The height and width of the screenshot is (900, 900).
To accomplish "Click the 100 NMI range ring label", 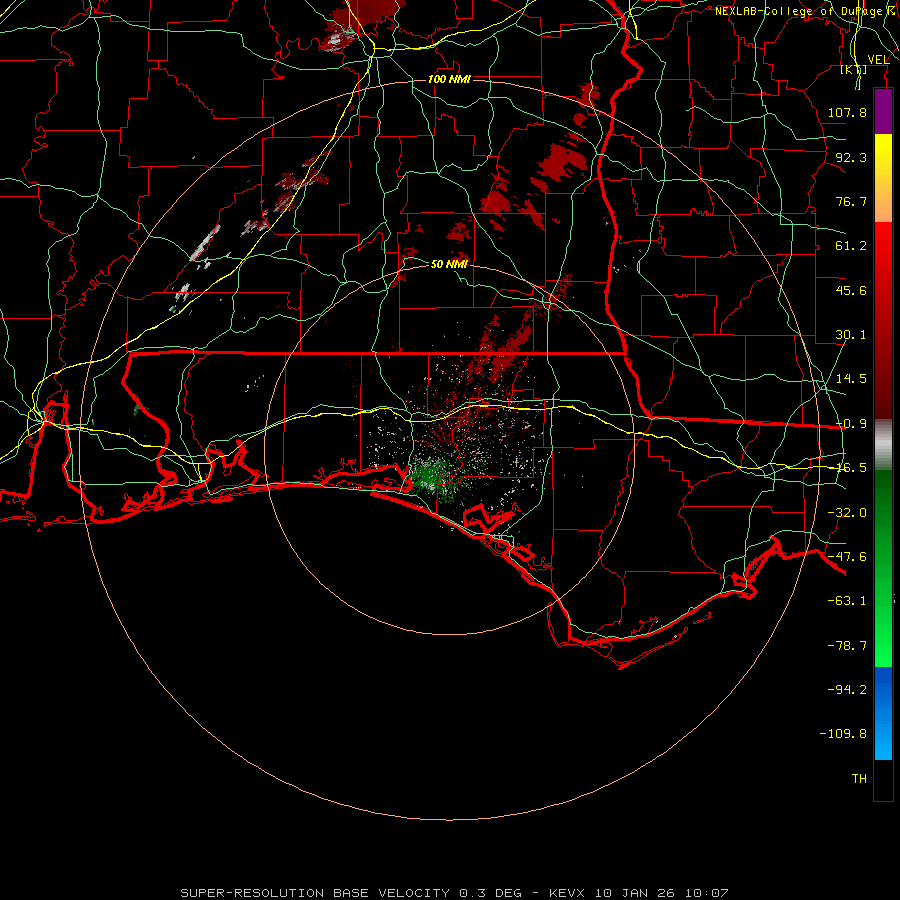I will (449, 79).
